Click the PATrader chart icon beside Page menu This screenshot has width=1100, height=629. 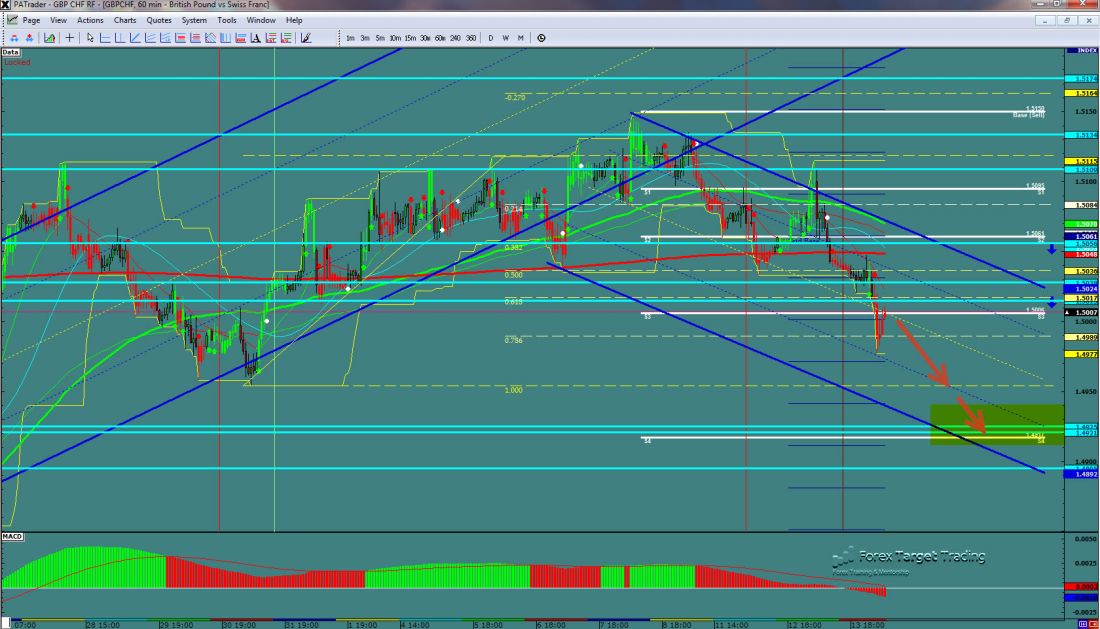pos(10,20)
